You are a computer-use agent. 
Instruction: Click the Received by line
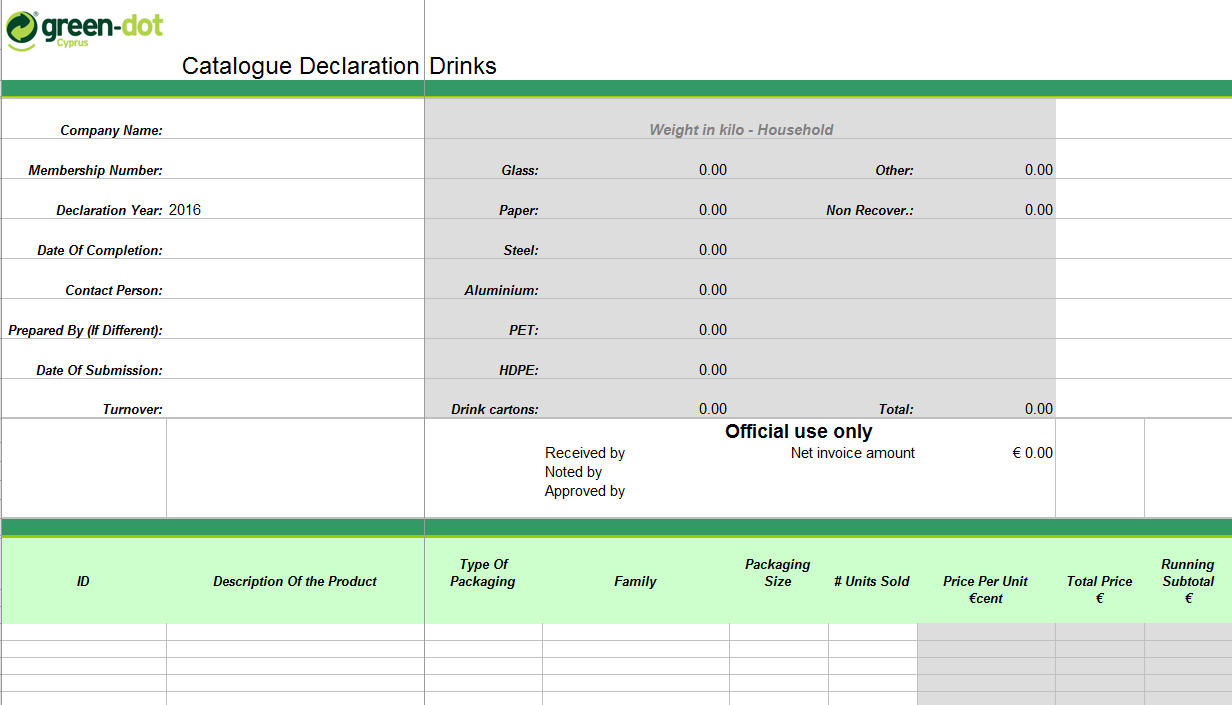(585, 453)
